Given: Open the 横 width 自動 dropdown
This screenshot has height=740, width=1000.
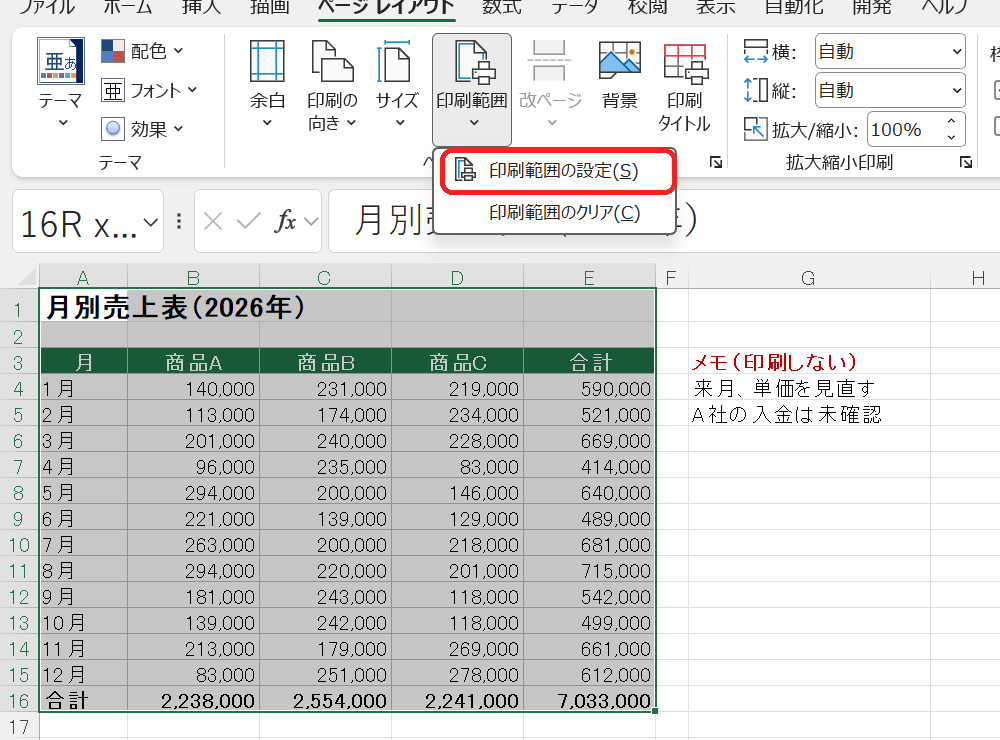Looking at the screenshot, I should tap(890, 52).
